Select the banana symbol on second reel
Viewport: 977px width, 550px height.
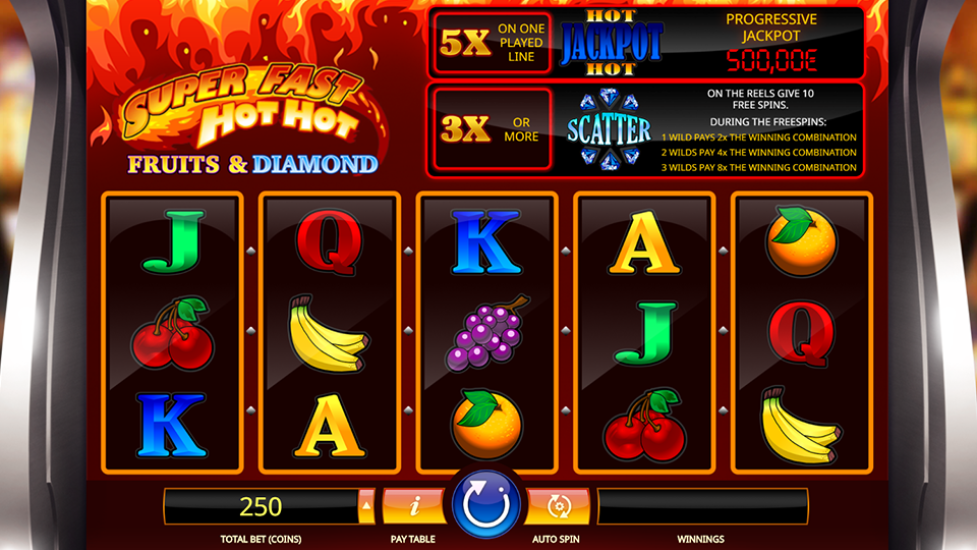[x=328, y=334]
